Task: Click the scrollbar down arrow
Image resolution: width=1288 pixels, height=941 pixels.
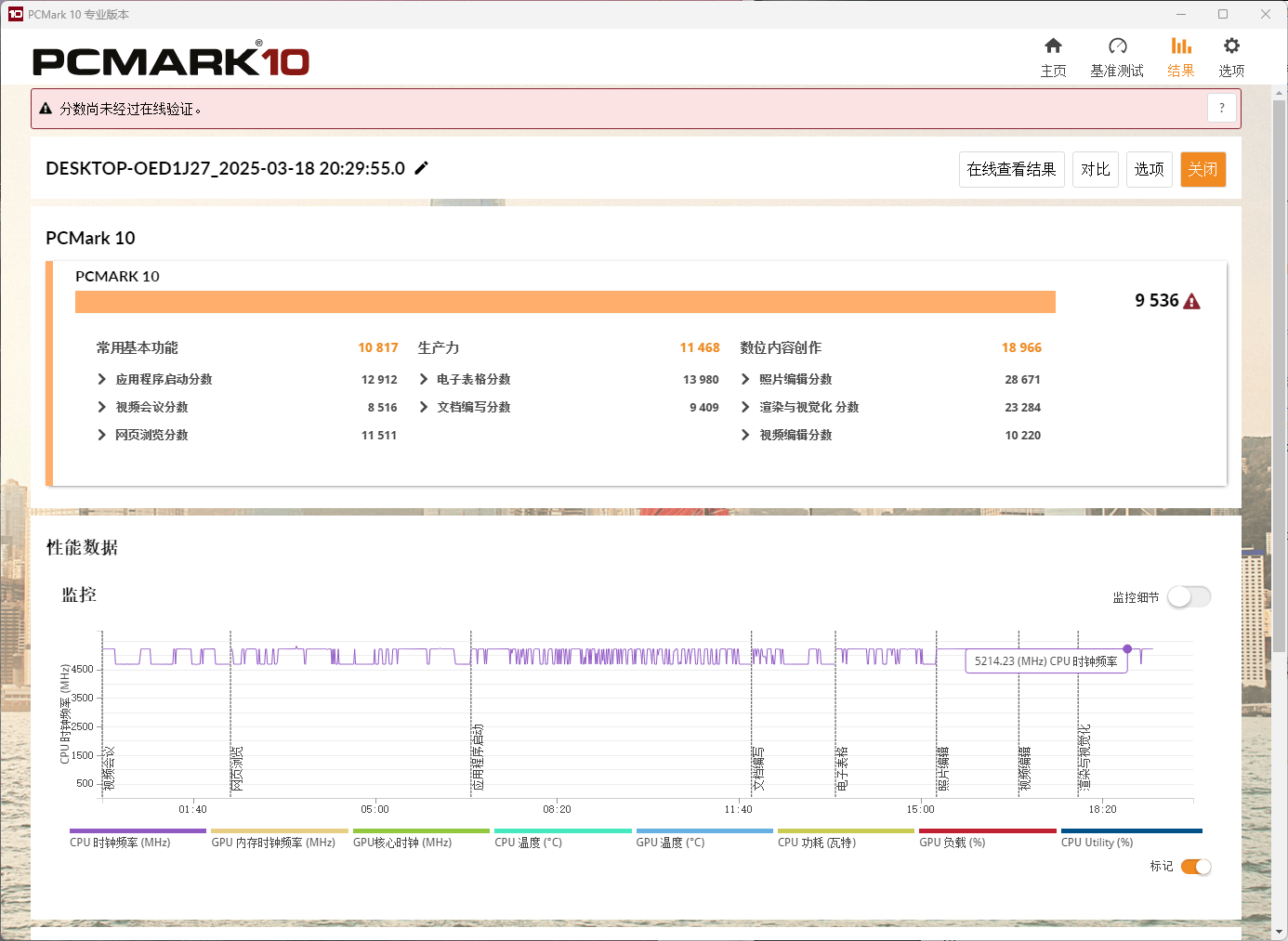Action: click(x=1279, y=931)
